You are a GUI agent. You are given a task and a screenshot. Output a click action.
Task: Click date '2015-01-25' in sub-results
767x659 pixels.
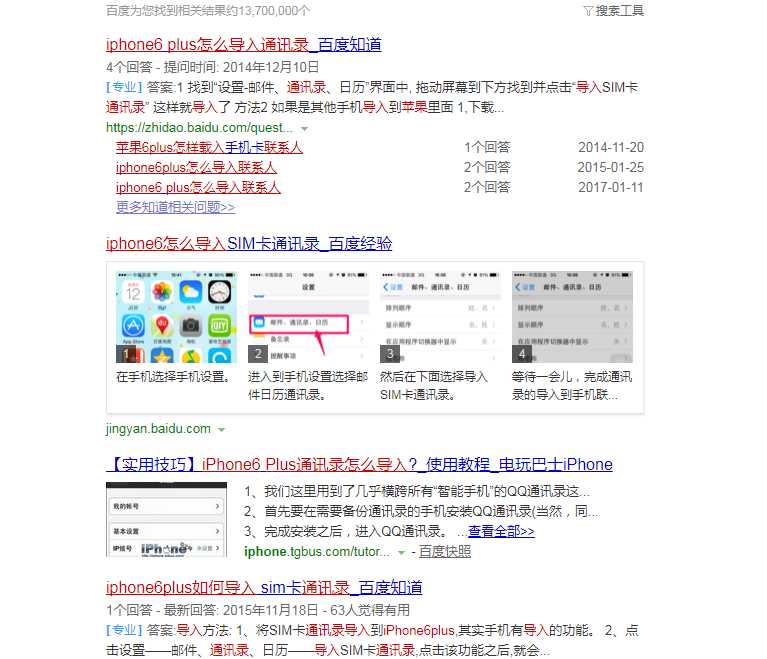pos(610,167)
